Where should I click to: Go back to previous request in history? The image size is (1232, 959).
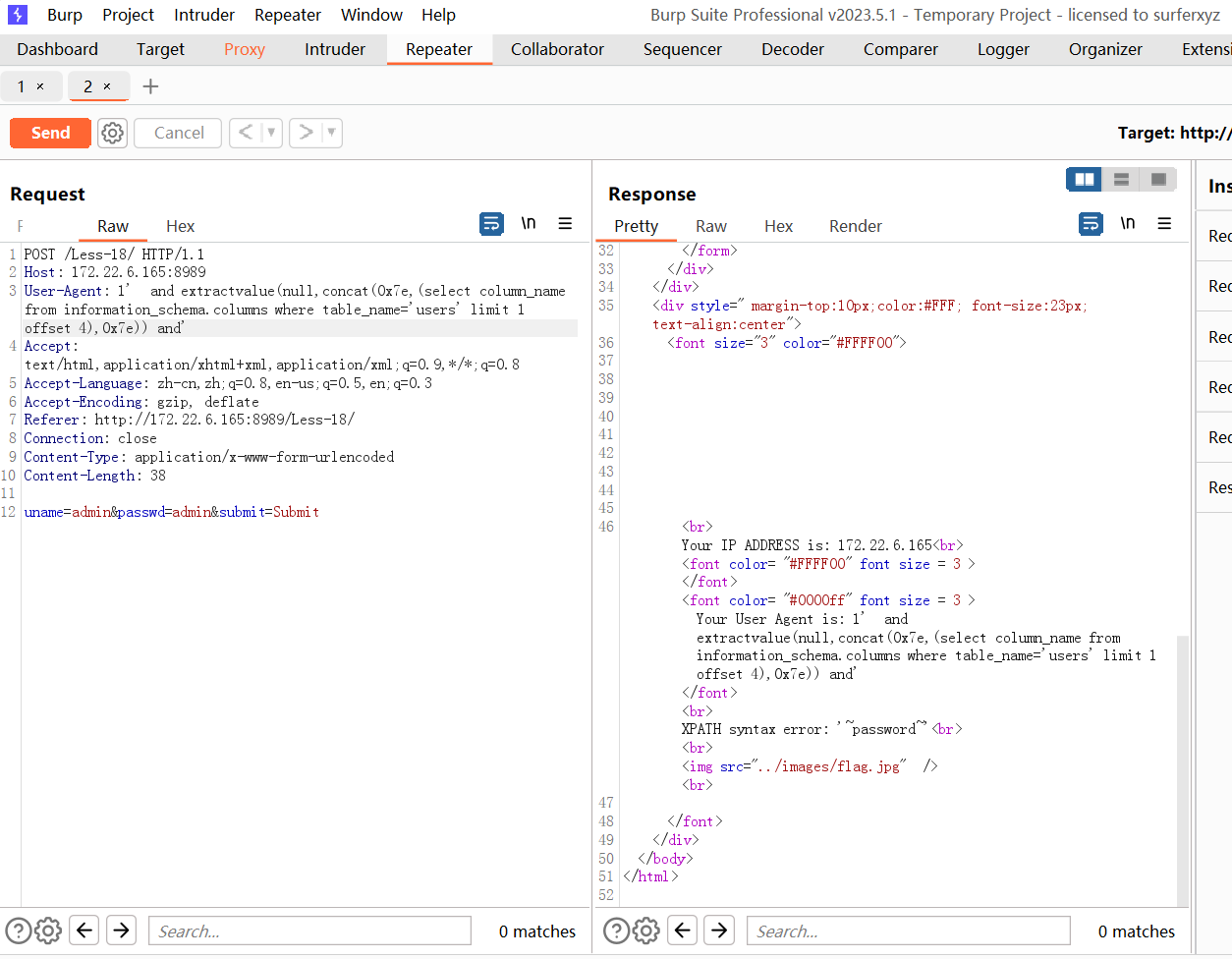point(246,133)
